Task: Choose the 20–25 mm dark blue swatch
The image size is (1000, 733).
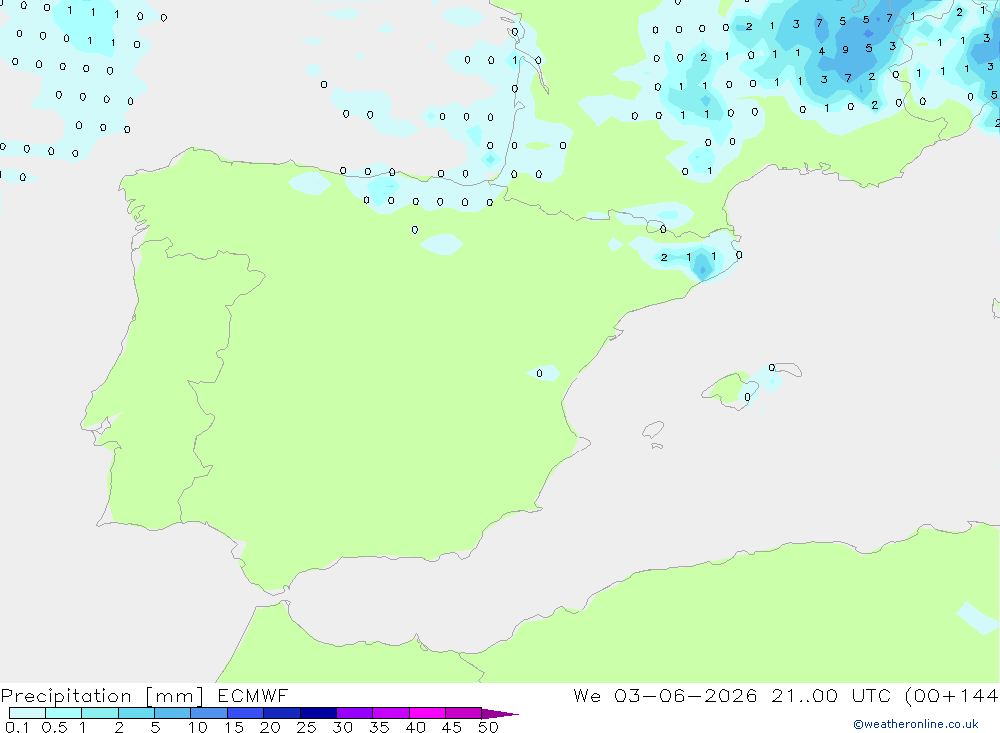Action: 281,713
